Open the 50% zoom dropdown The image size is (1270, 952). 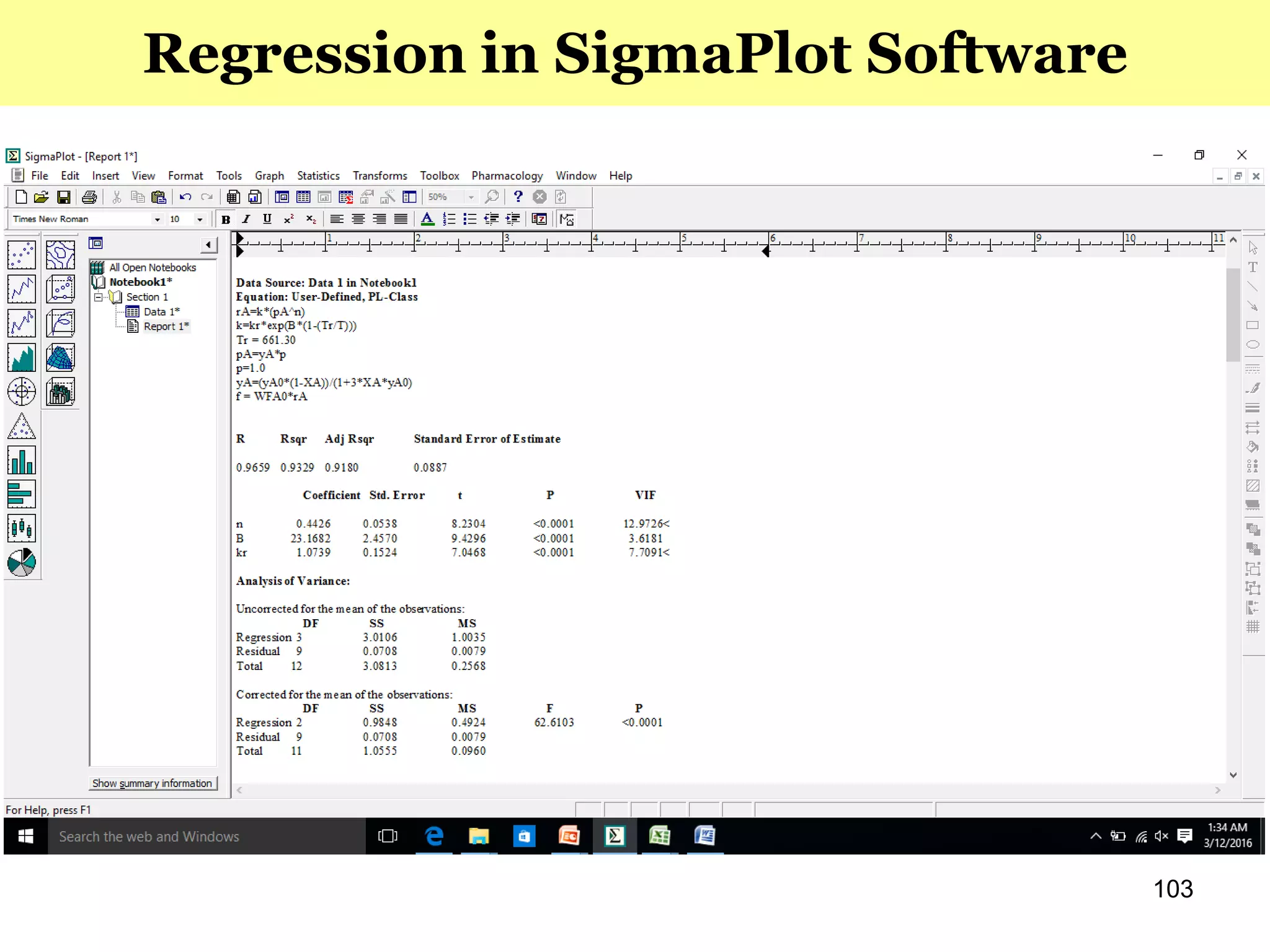471,197
